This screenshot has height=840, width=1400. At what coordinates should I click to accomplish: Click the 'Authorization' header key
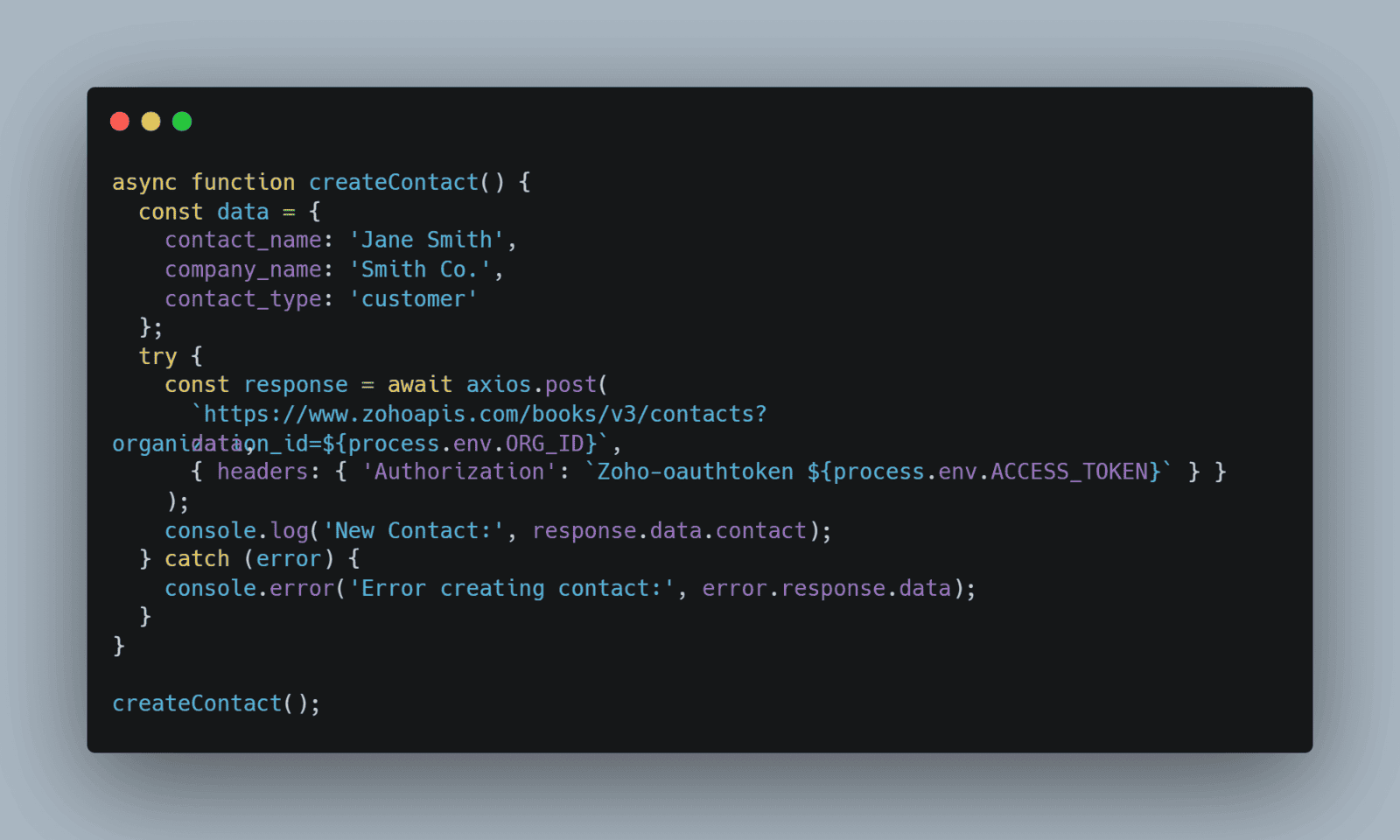tap(459, 472)
